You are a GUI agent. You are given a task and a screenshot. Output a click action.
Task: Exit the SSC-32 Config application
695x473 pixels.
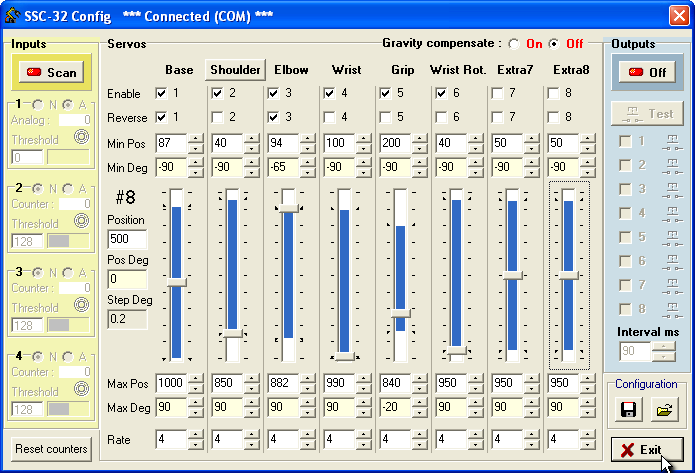pyautogui.click(x=647, y=450)
